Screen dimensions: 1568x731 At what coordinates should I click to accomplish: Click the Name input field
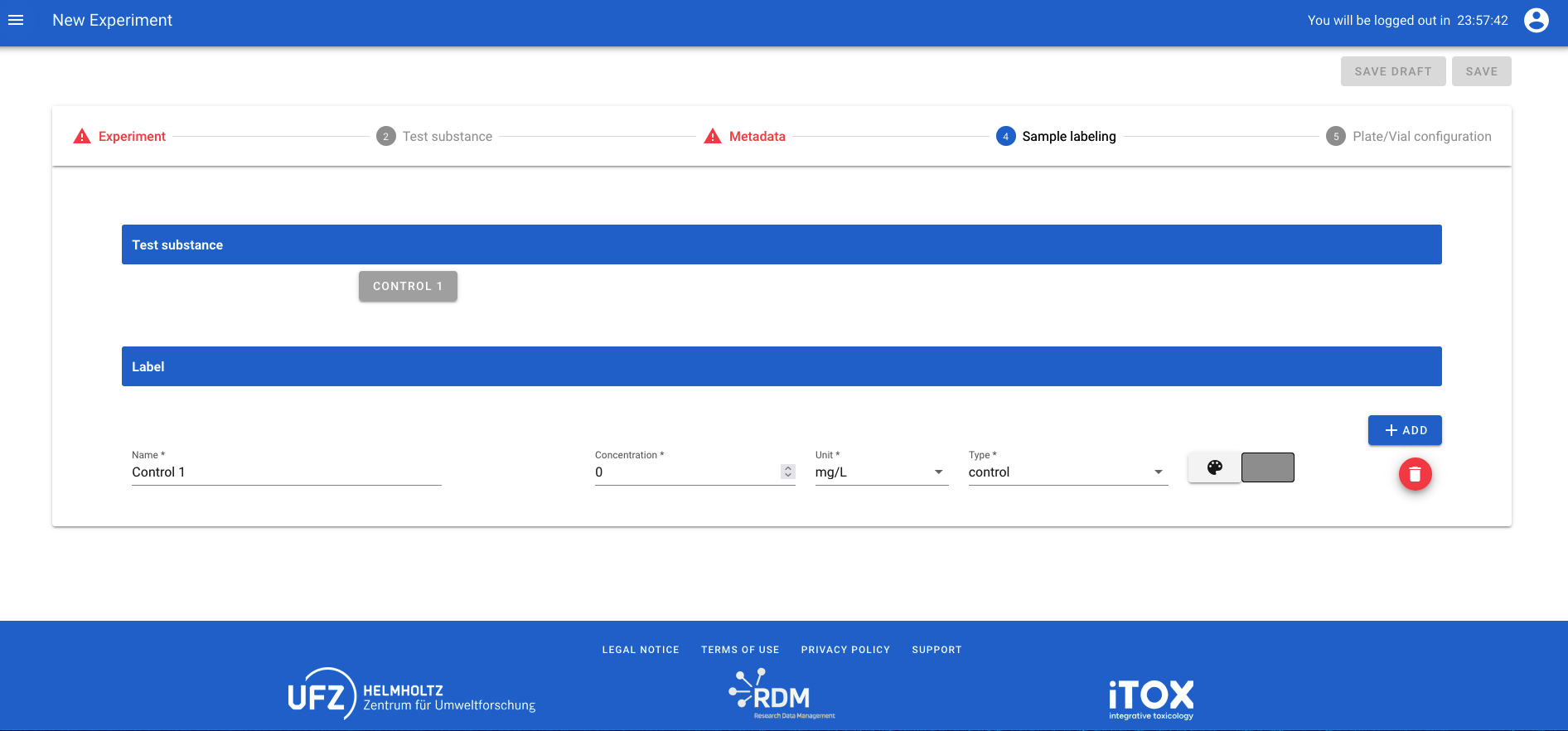pos(286,472)
